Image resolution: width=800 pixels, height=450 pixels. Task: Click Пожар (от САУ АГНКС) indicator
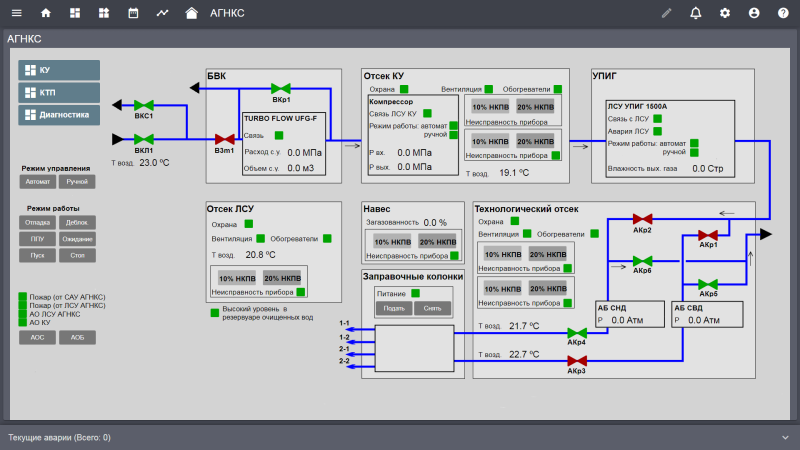pos(22,296)
